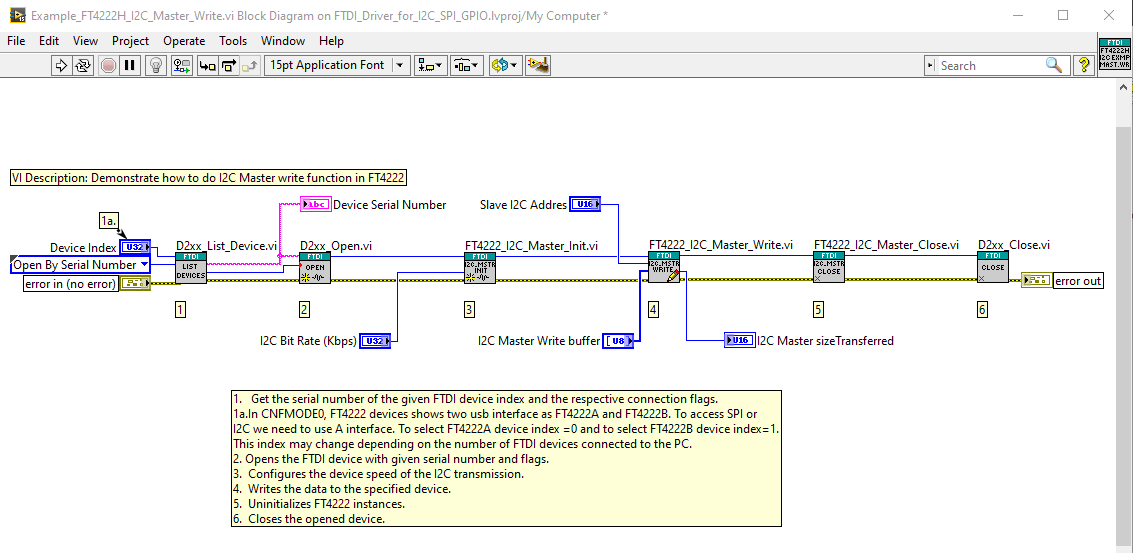Click the Run arrow button
The width and height of the screenshot is (1133, 553).
(x=60, y=65)
